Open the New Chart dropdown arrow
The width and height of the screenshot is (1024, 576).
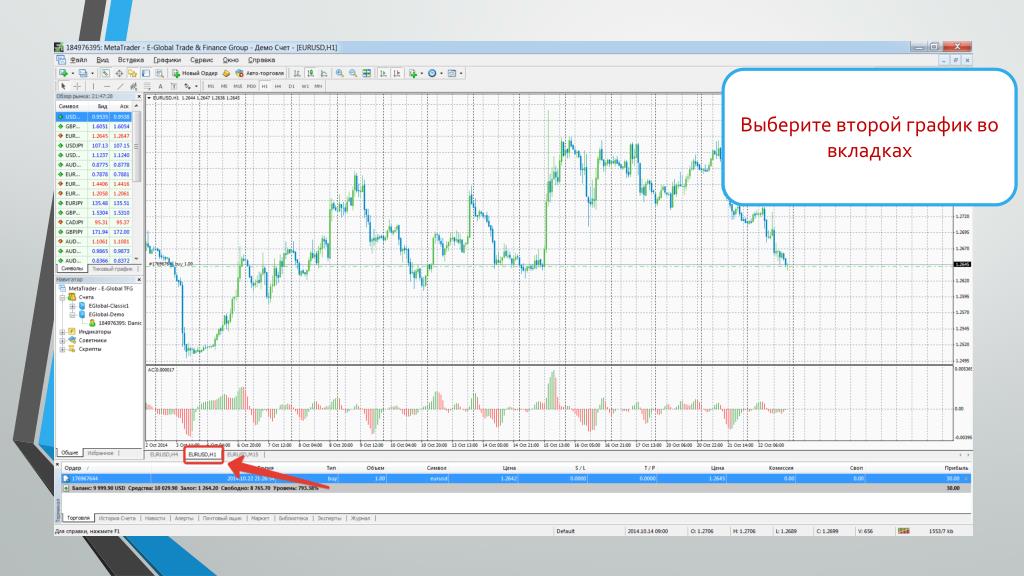(x=72, y=73)
